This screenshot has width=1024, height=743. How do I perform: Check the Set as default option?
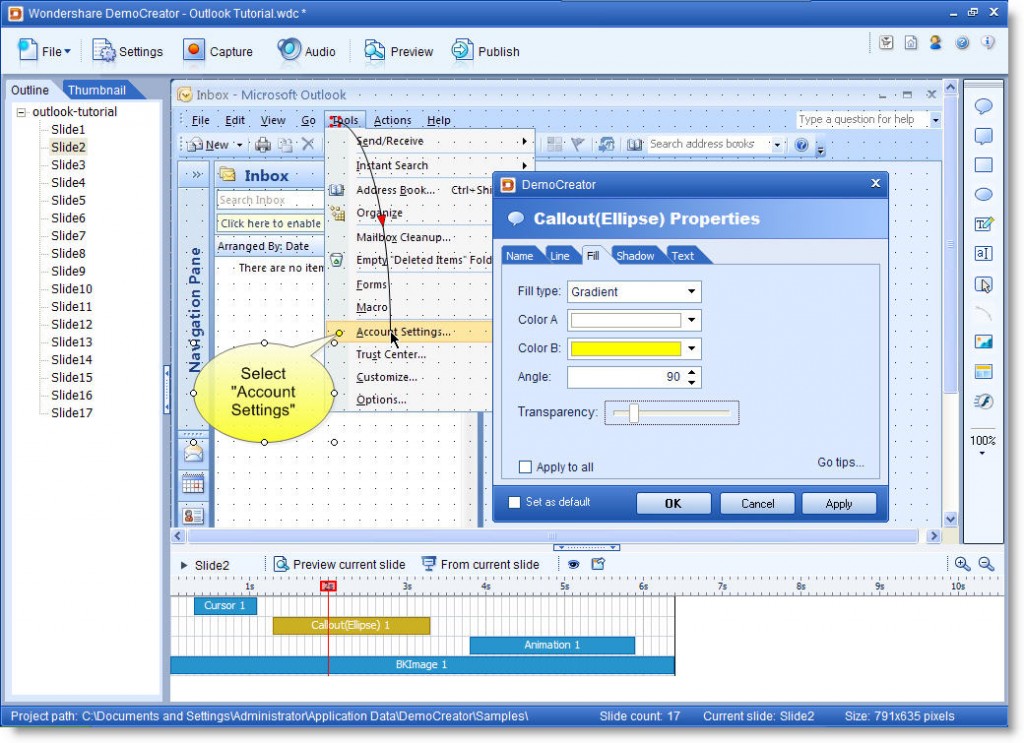(515, 502)
